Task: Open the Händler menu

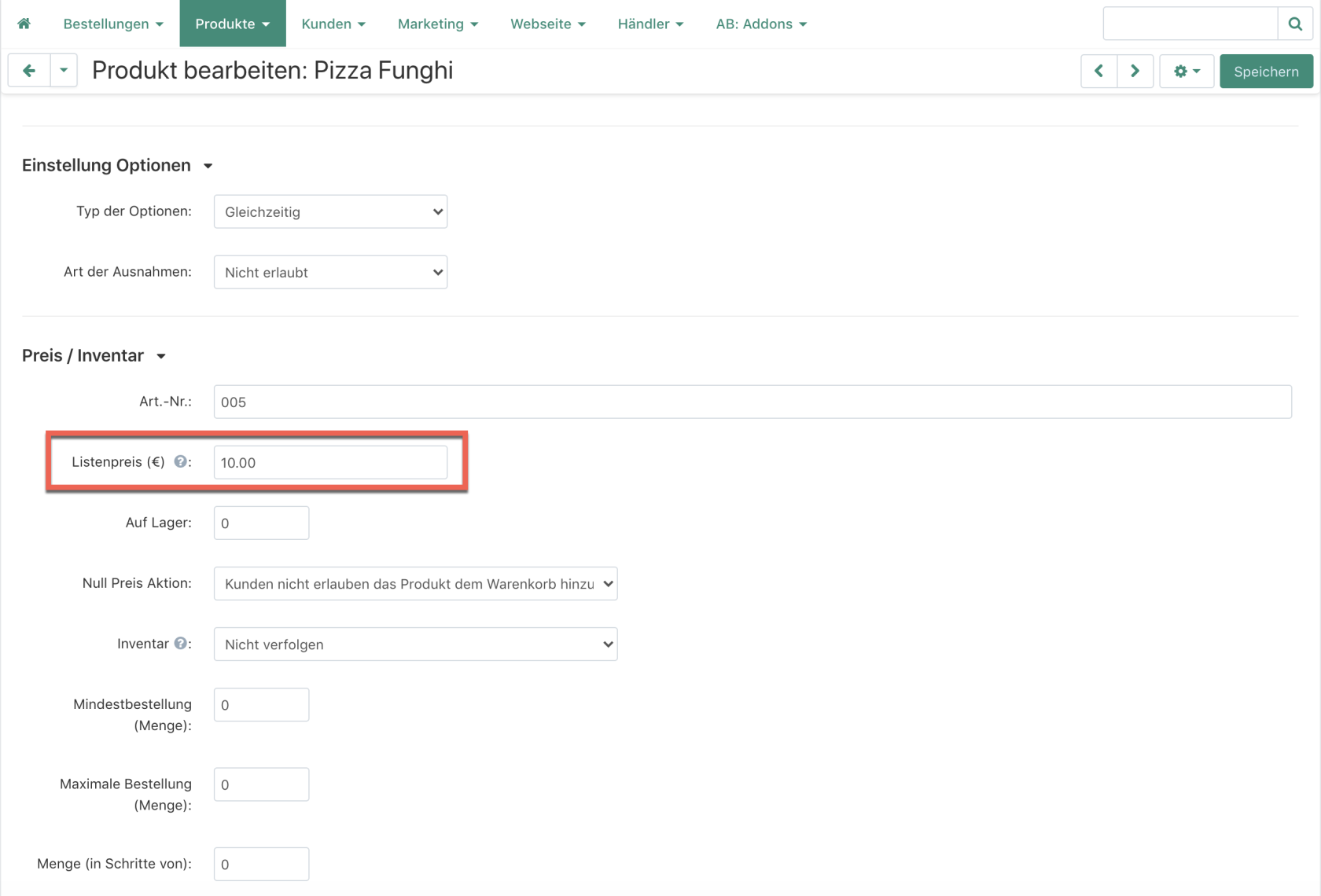Action: coord(650,24)
